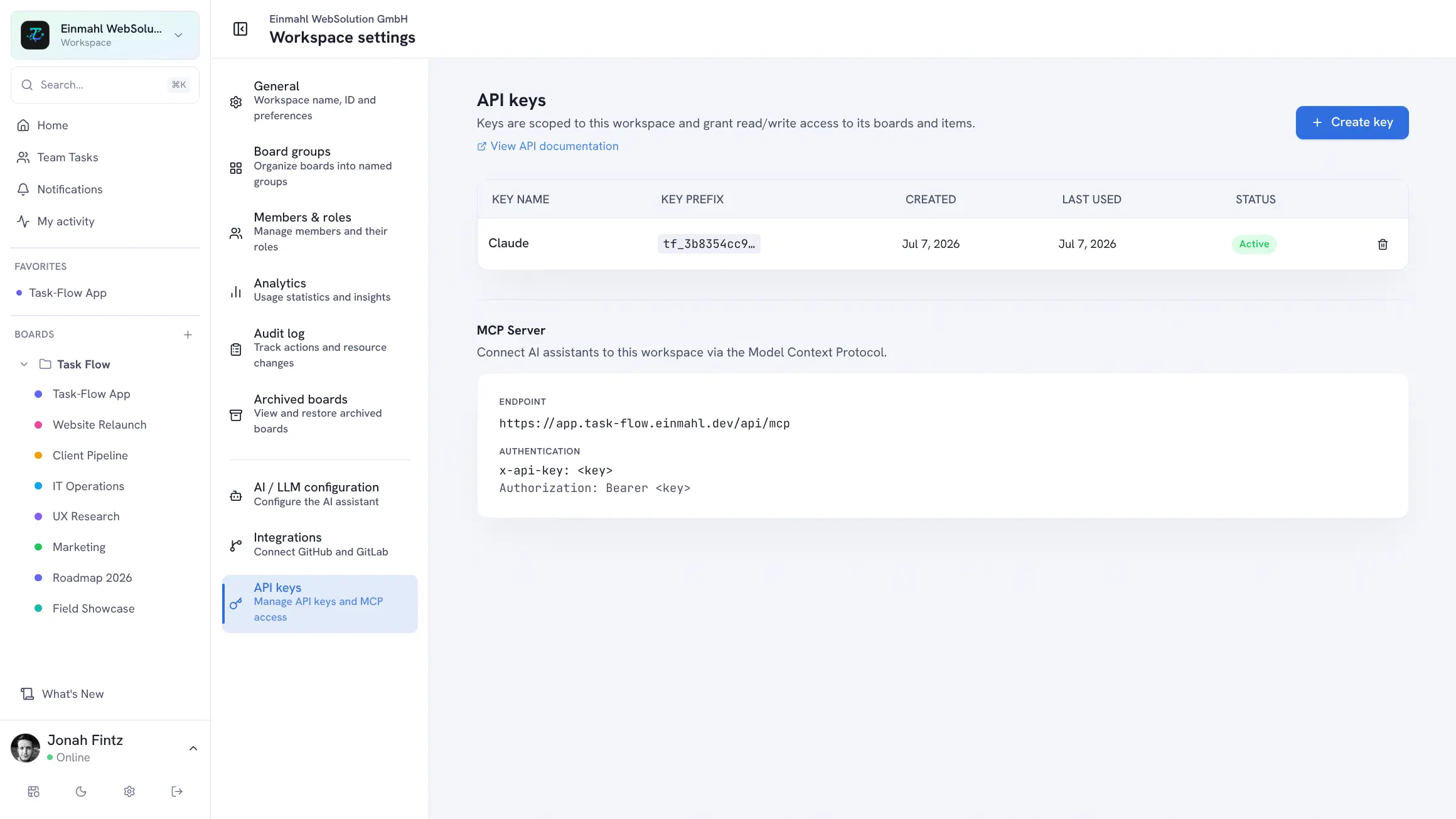This screenshot has height=819, width=1456.
Task: Open AI / LLM configuration
Action: click(319, 495)
